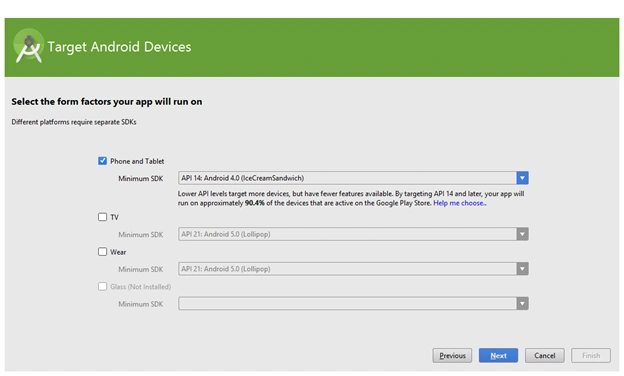Click the Android Studio logo icon
Screen dimensions: 624x376
tap(29, 47)
